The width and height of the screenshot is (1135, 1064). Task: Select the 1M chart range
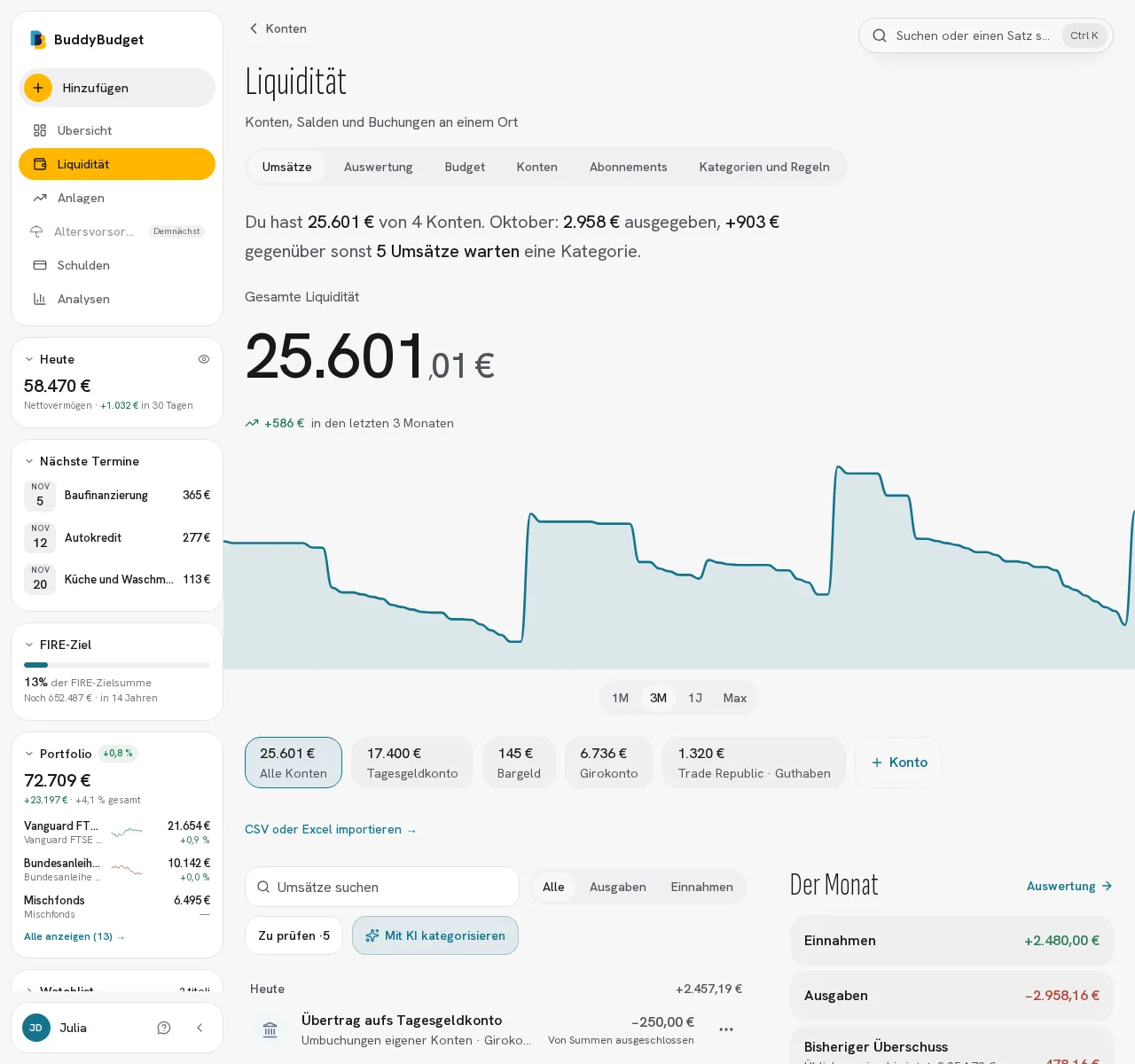click(x=621, y=698)
